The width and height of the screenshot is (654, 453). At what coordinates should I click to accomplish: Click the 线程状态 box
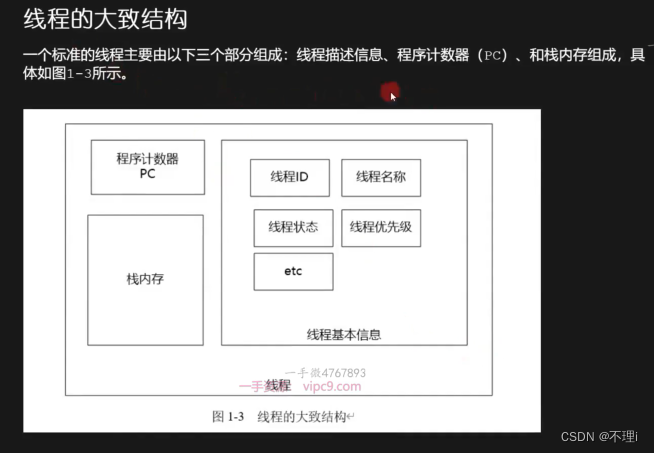tap(294, 228)
